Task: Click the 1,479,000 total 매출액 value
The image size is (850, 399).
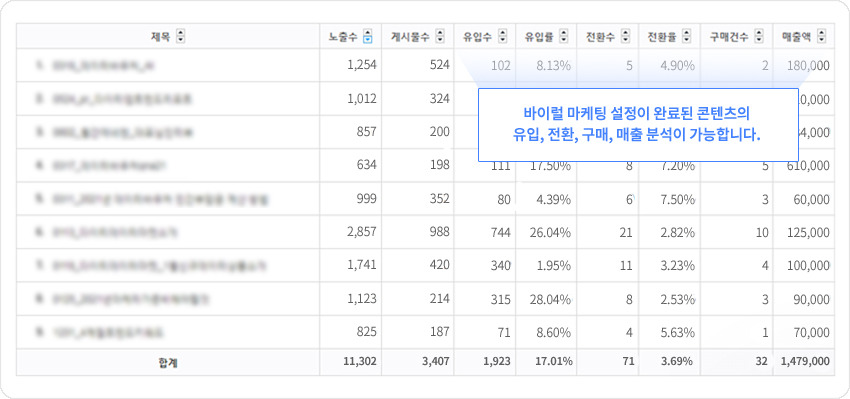Action: pos(804,361)
